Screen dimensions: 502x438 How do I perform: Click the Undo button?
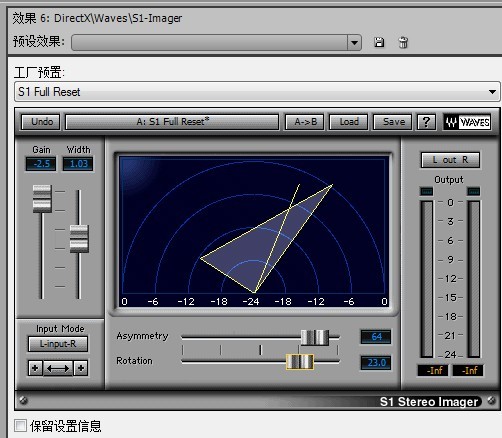(x=41, y=122)
